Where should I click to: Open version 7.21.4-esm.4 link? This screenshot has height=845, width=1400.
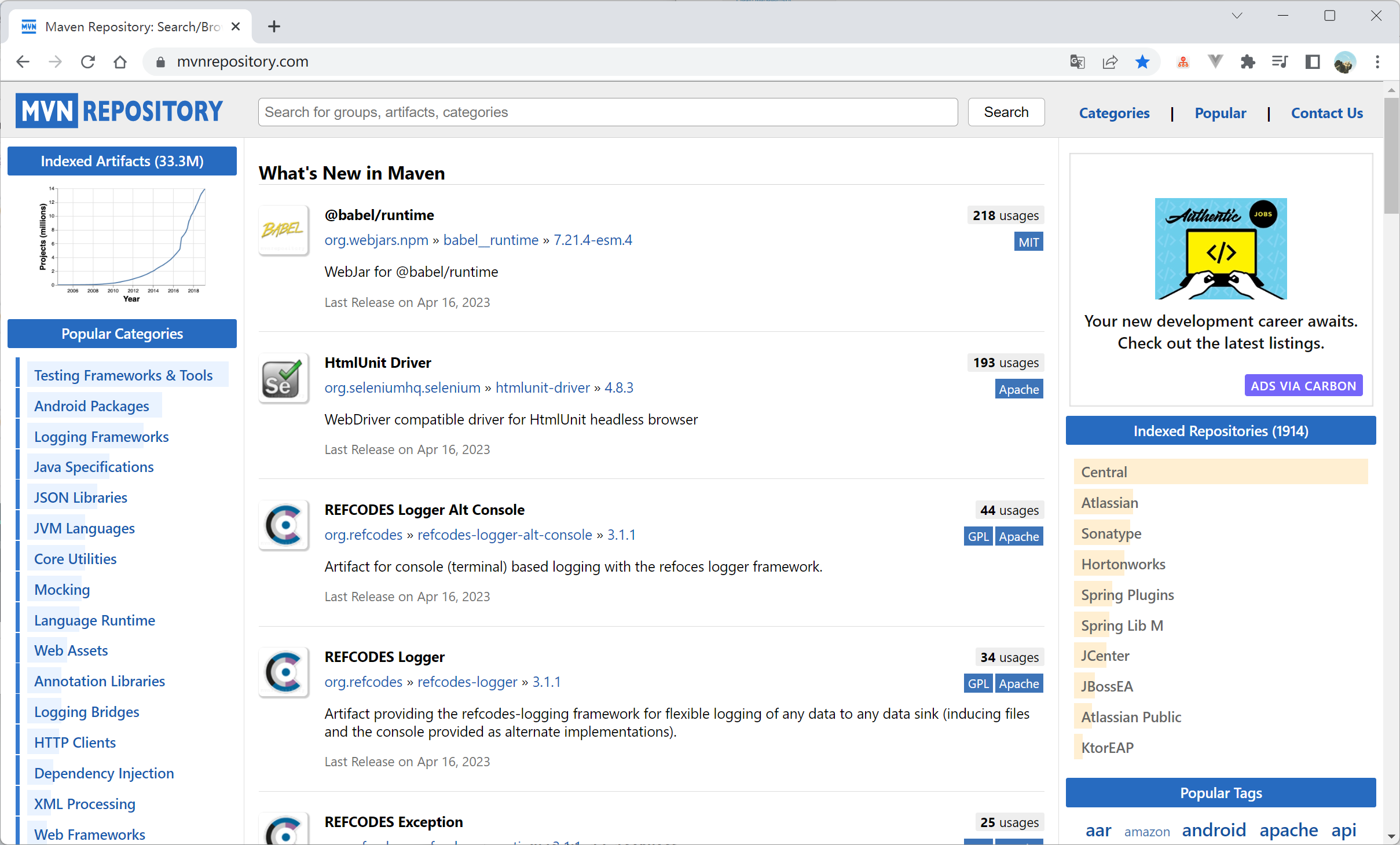click(593, 240)
